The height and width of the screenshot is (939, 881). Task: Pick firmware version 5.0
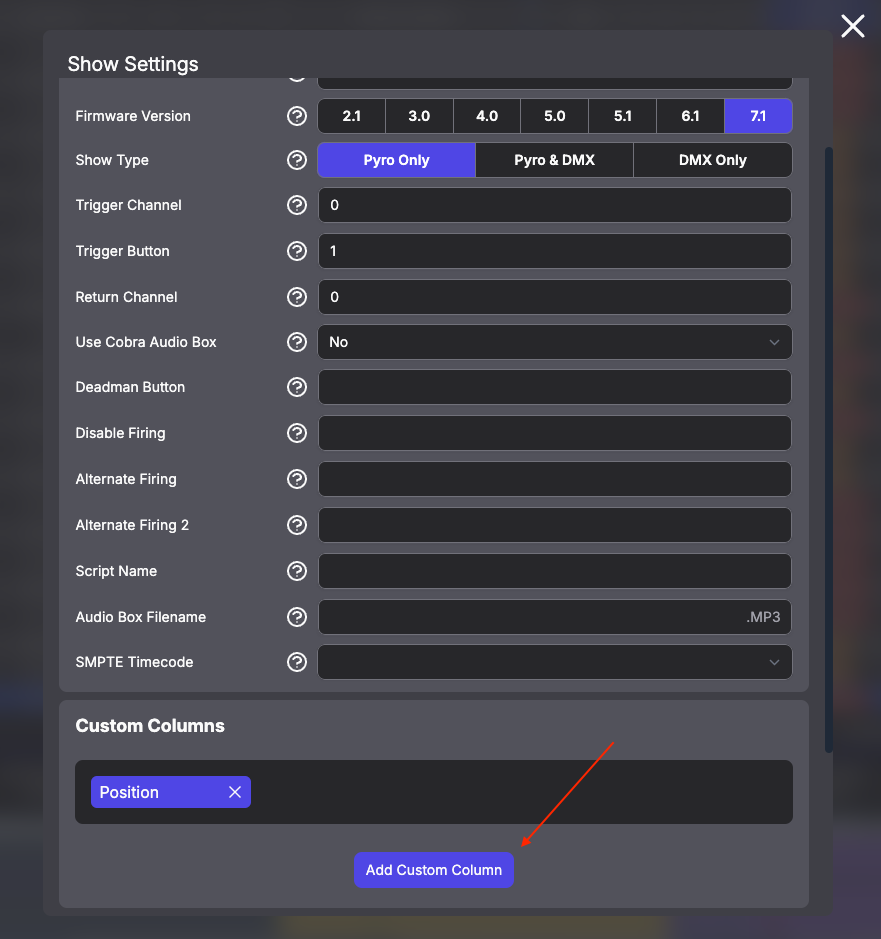[x=555, y=116]
